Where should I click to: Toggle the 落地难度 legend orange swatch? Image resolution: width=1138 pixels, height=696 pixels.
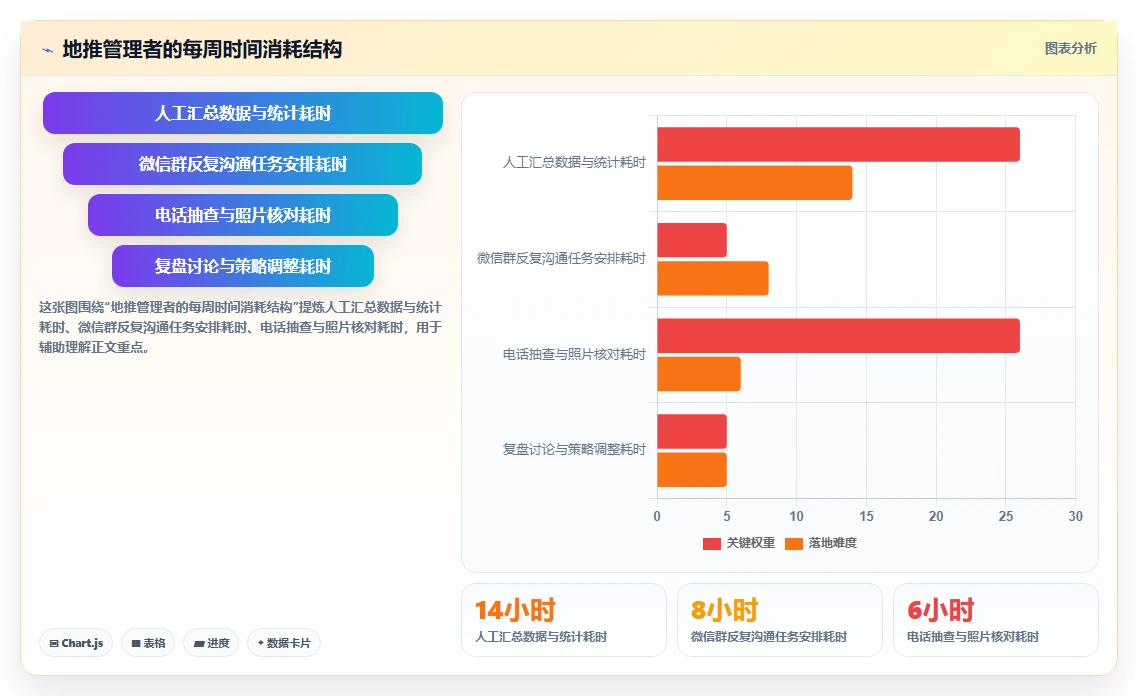point(794,544)
